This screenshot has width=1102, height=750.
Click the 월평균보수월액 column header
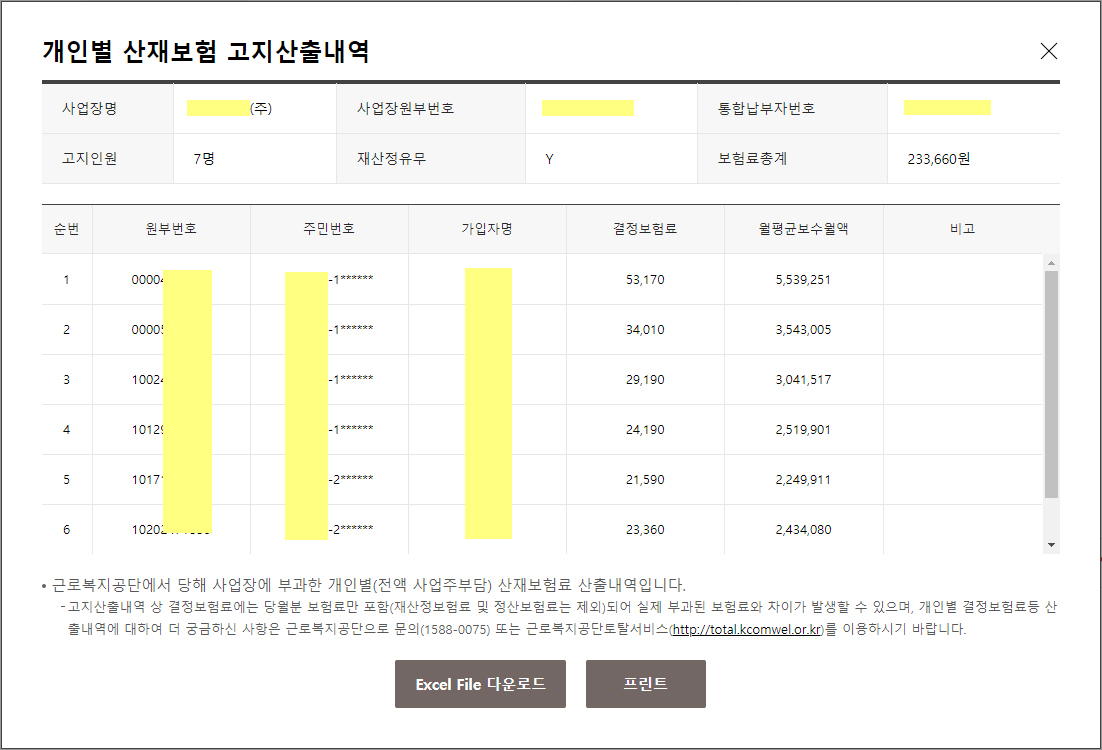803,229
